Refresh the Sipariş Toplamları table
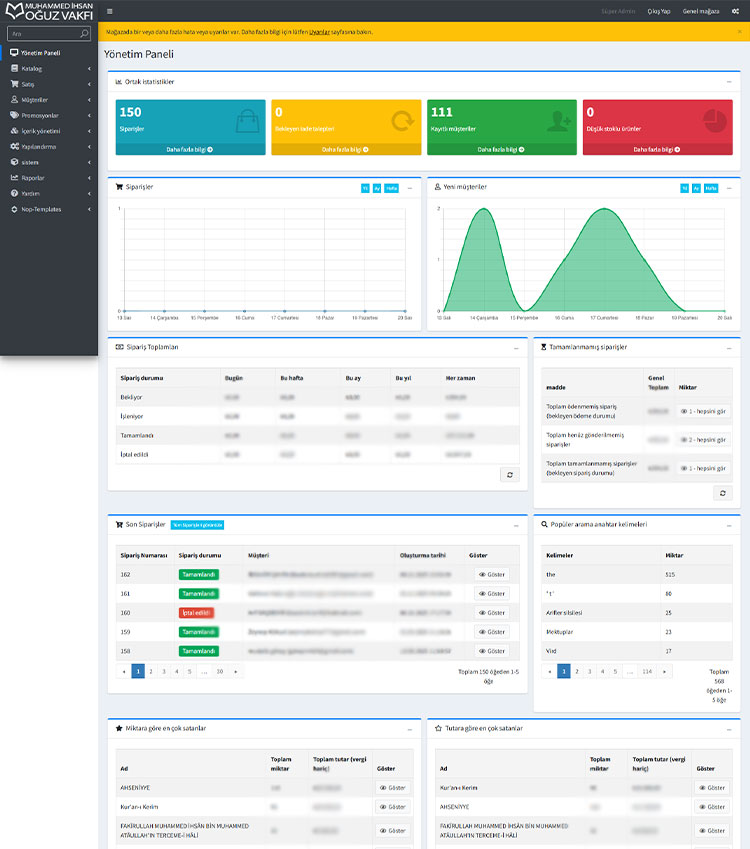This screenshot has height=849, width=750. tap(510, 475)
